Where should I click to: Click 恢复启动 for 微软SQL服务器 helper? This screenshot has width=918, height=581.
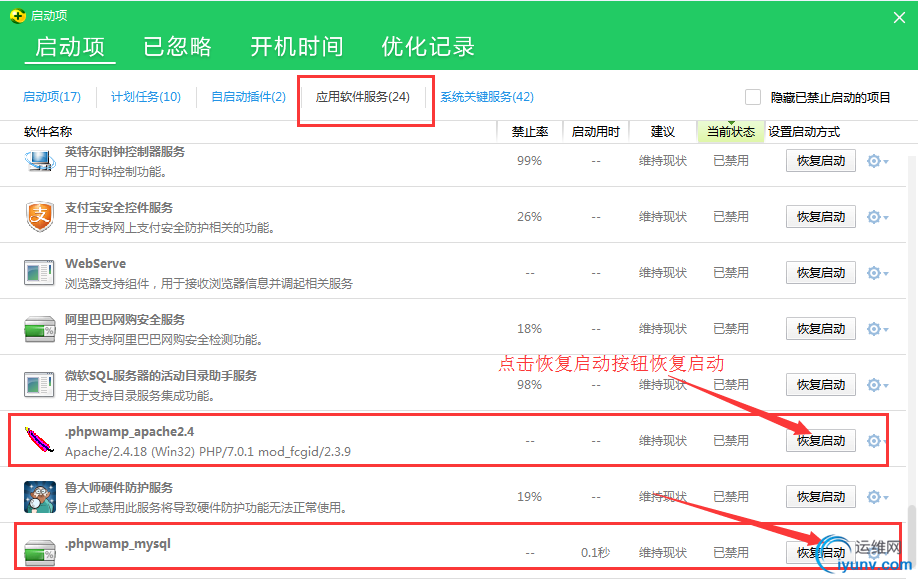coord(820,385)
